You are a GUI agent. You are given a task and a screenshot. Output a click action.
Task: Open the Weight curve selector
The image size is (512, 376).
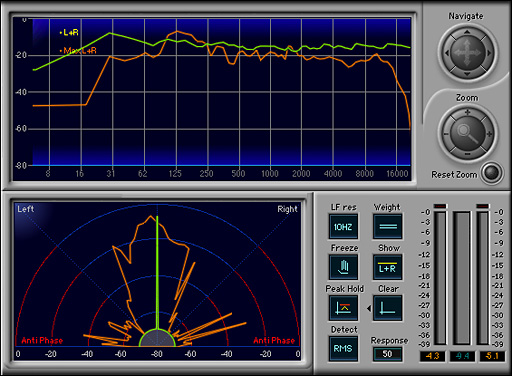(x=388, y=226)
